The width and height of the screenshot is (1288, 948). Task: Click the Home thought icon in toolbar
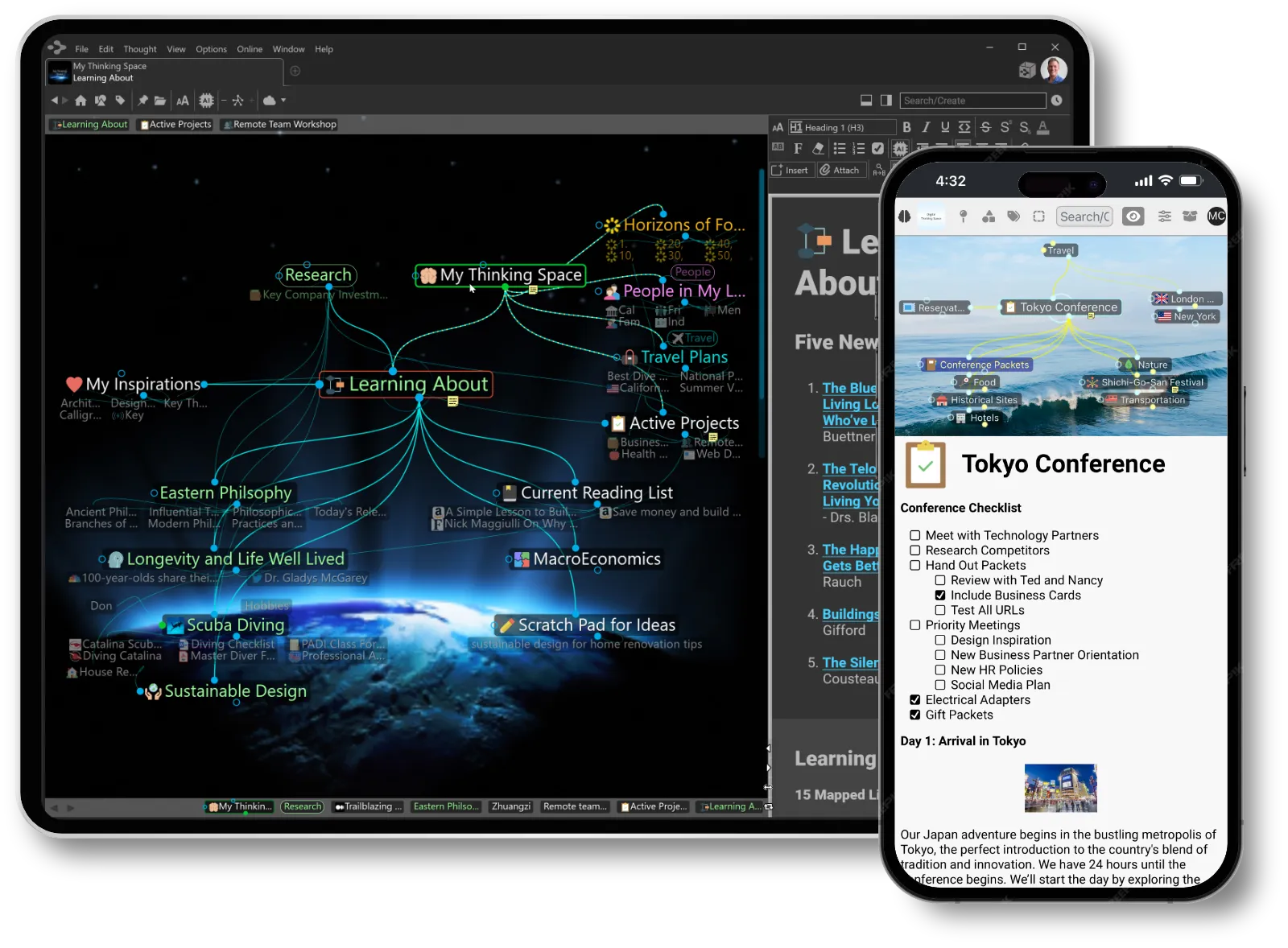click(x=80, y=101)
